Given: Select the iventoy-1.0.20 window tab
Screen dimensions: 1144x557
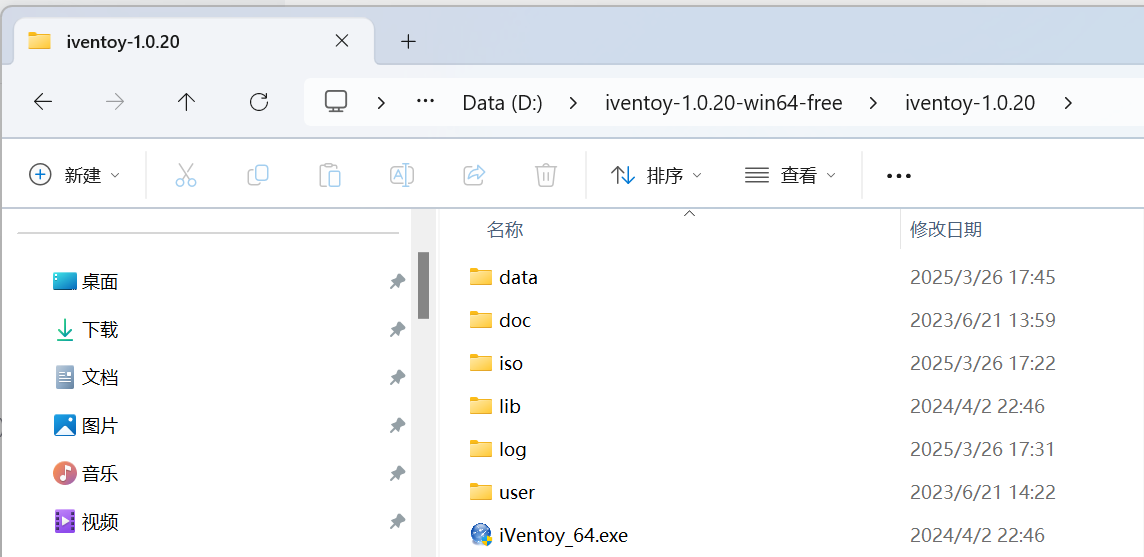Looking at the screenshot, I should (180, 41).
